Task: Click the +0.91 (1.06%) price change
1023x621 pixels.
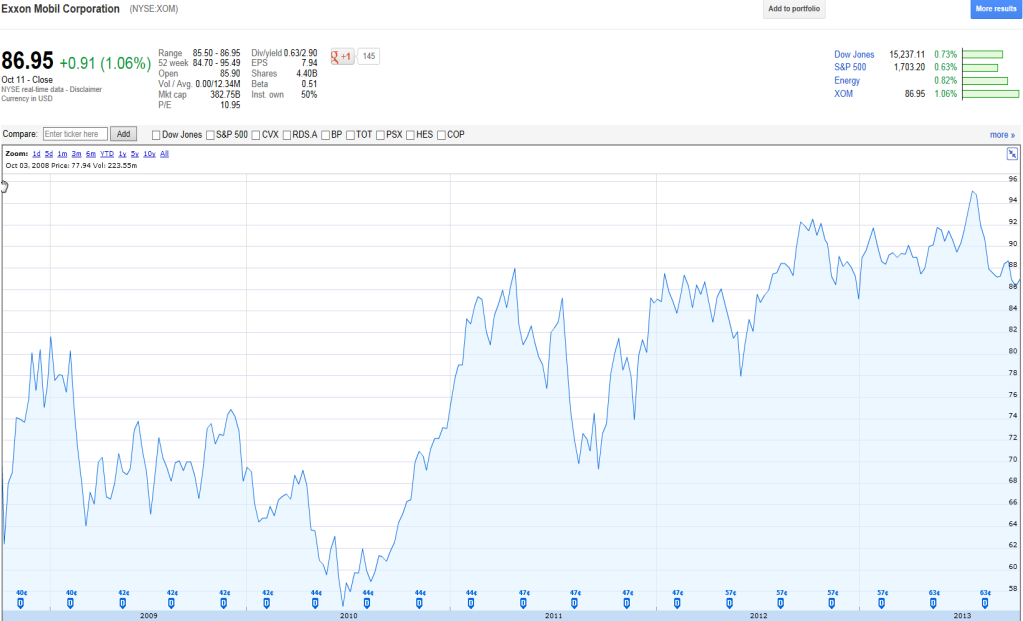Action: pyautogui.click(x=105, y=63)
